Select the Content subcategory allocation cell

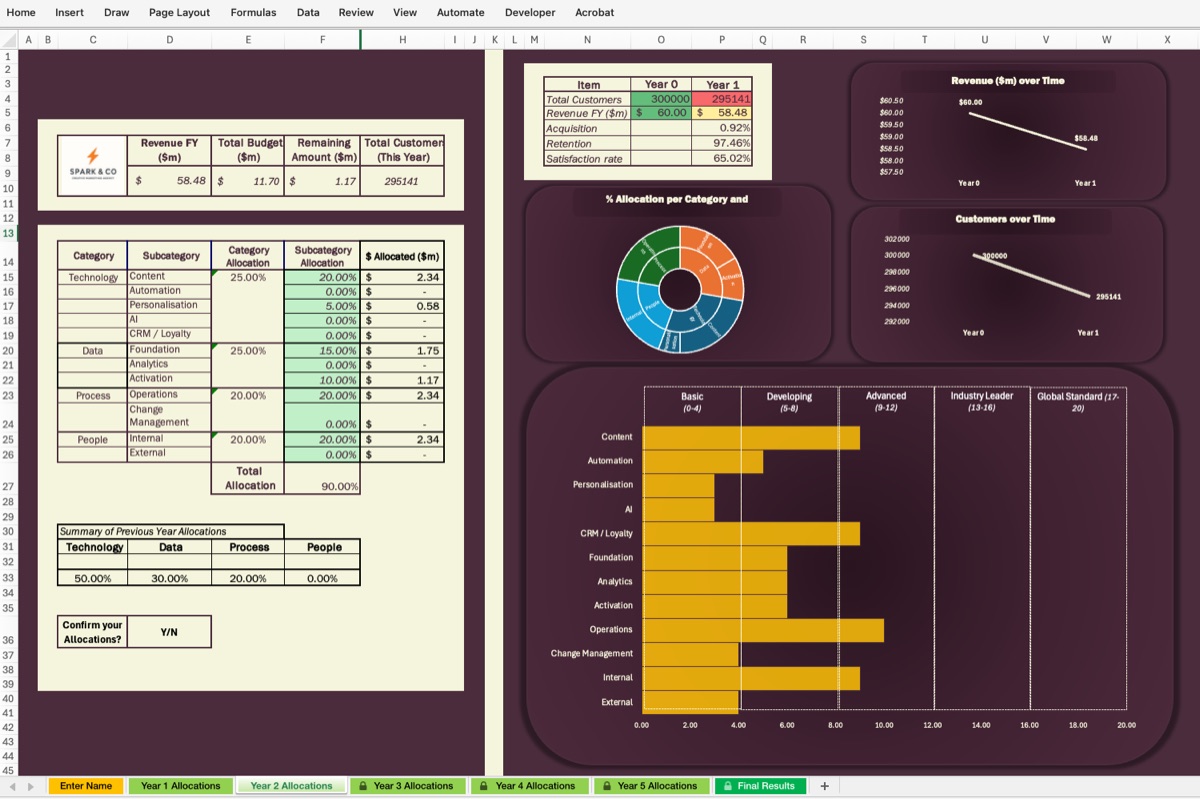tap(322, 277)
